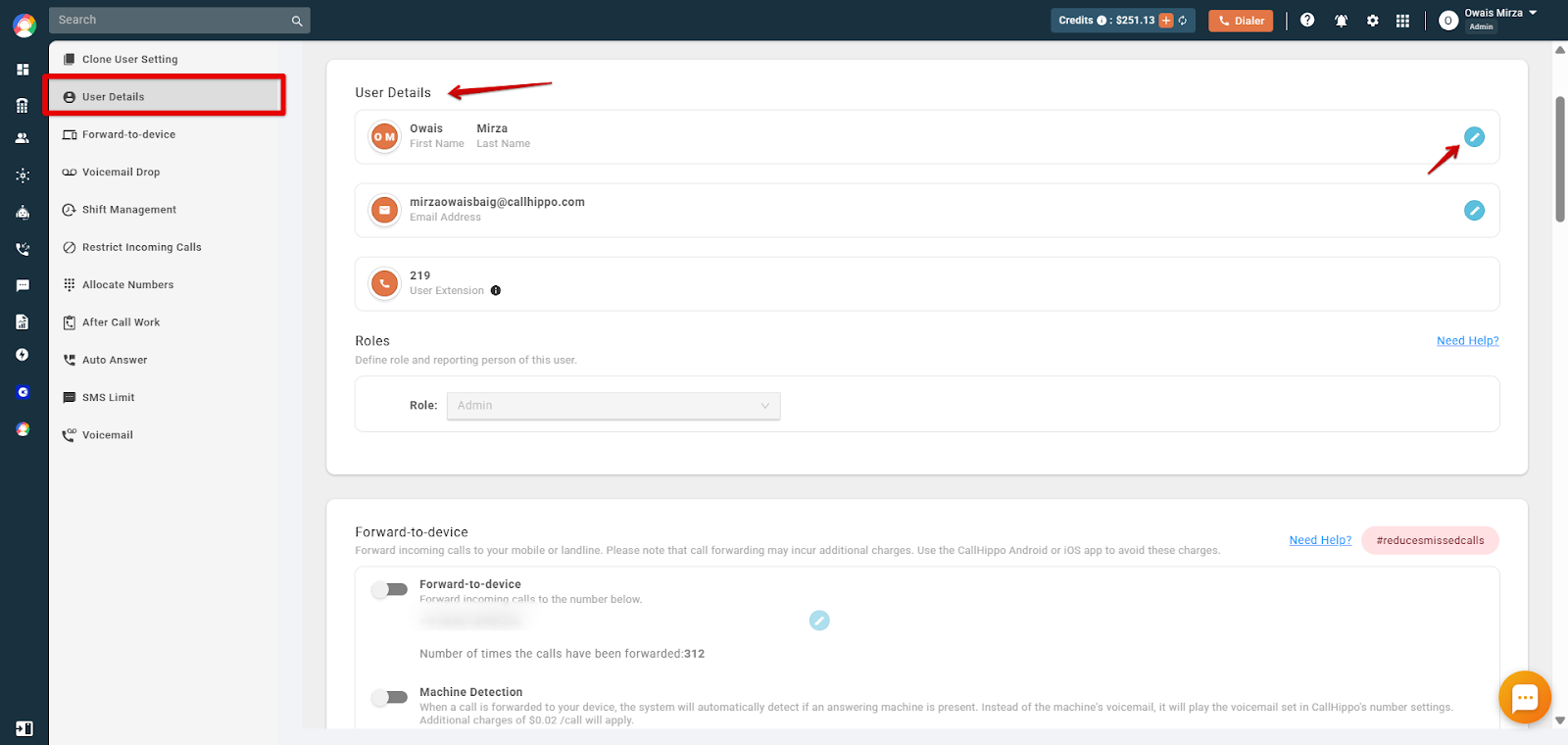The height and width of the screenshot is (745, 1568).
Task: Click the CallHippo logo in the top-left corner
Action: pos(24,25)
